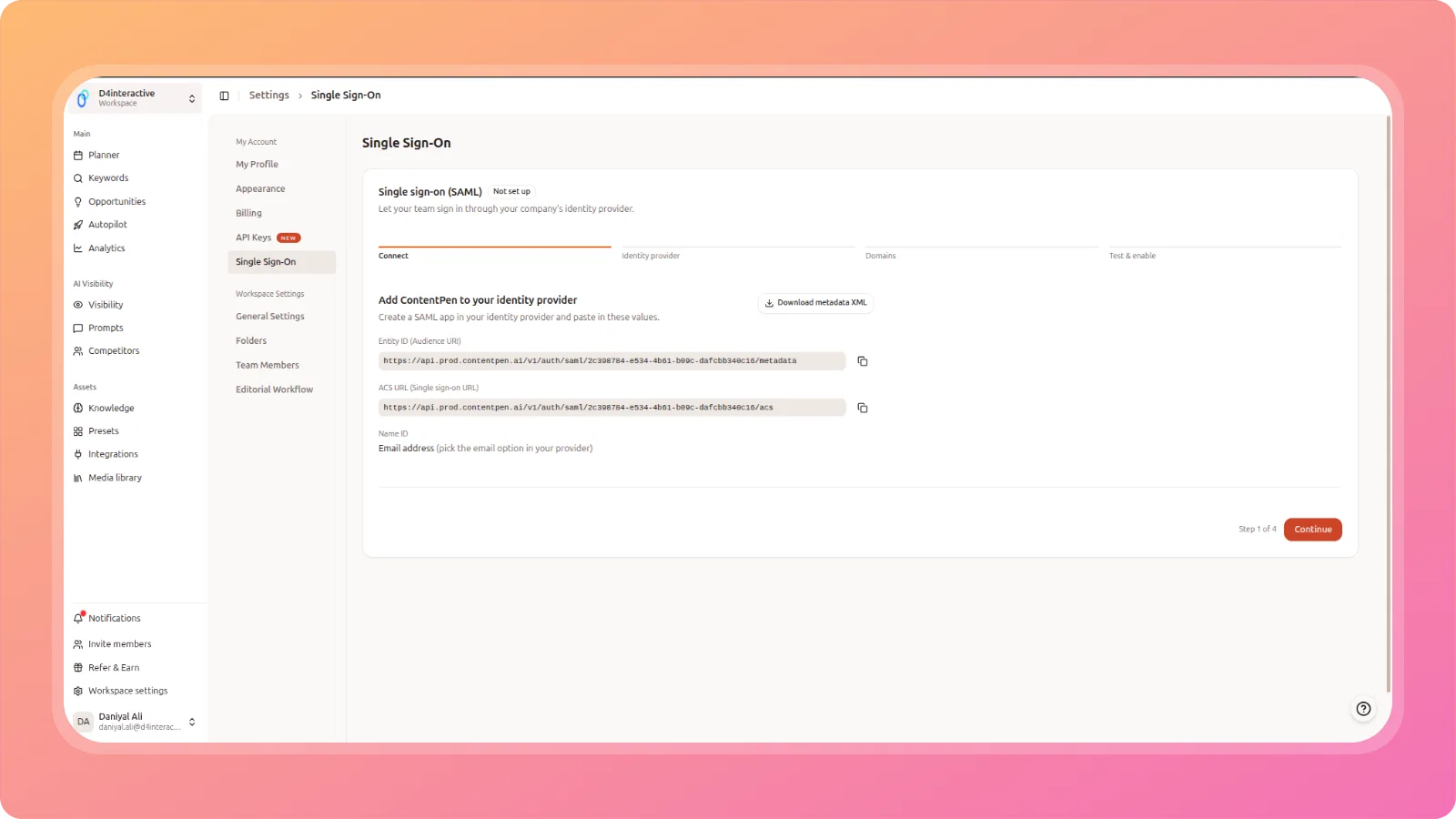Click the ACS URL field
The height and width of the screenshot is (819, 1456).
pyautogui.click(x=612, y=408)
